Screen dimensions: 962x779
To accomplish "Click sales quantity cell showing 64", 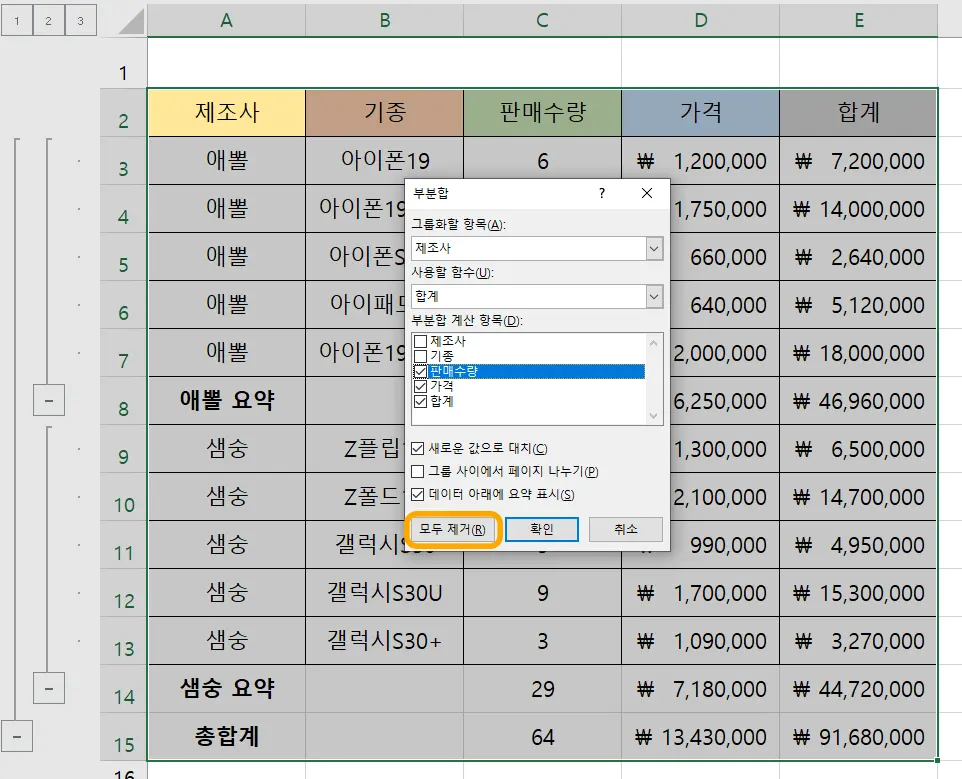I will tap(542, 737).
